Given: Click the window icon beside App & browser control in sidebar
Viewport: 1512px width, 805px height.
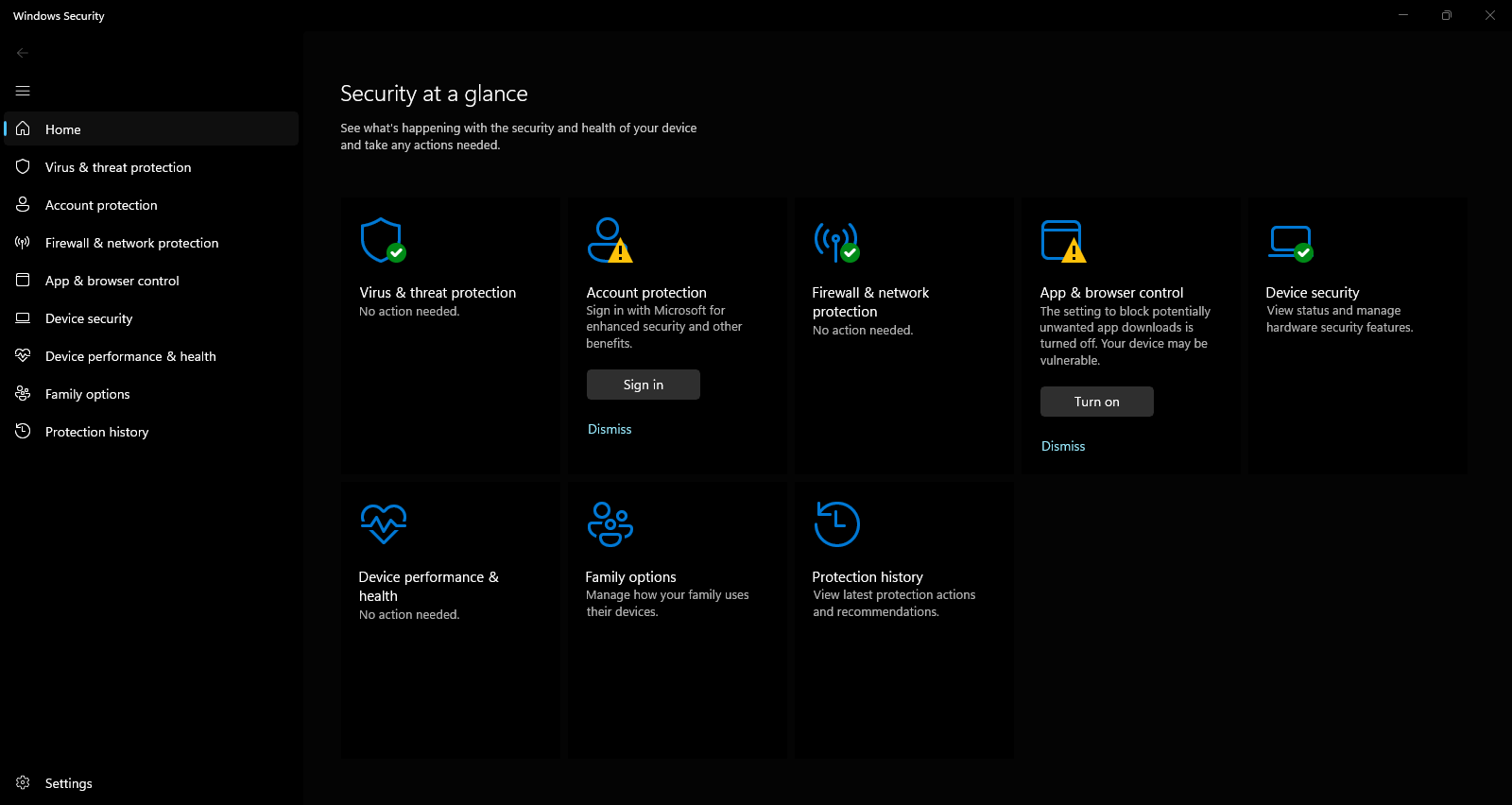Looking at the screenshot, I should point(23,280).
